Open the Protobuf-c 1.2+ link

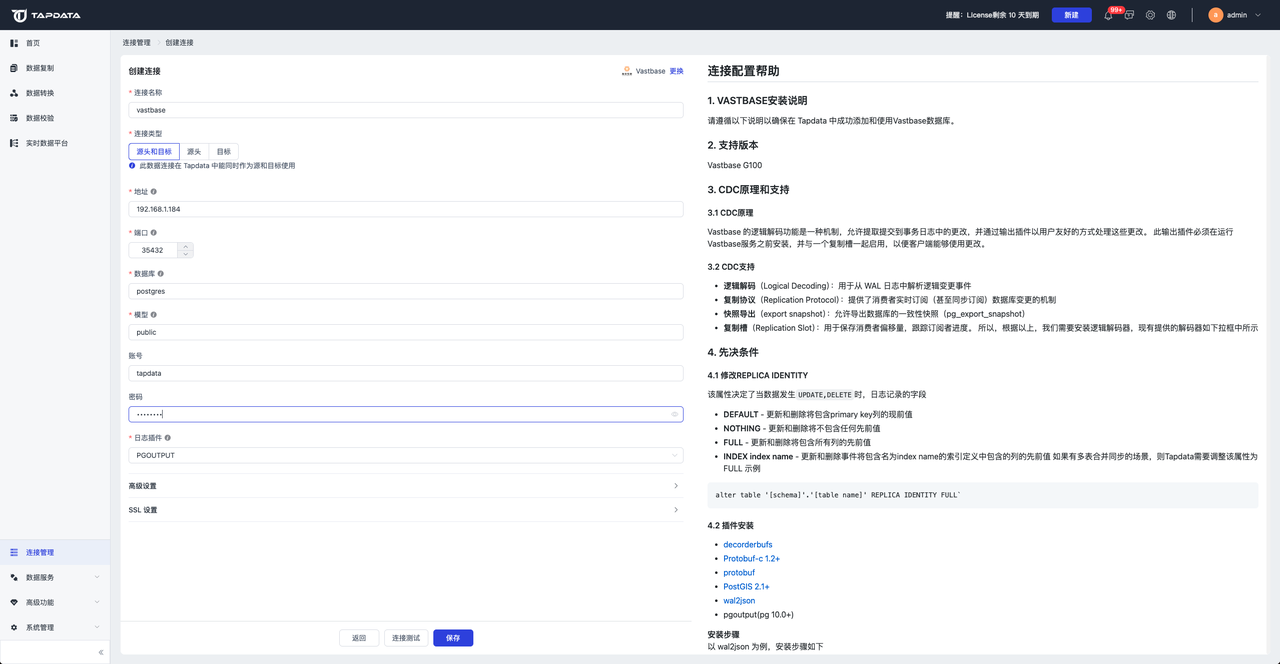pyautogui.click(x=752, y=559)
